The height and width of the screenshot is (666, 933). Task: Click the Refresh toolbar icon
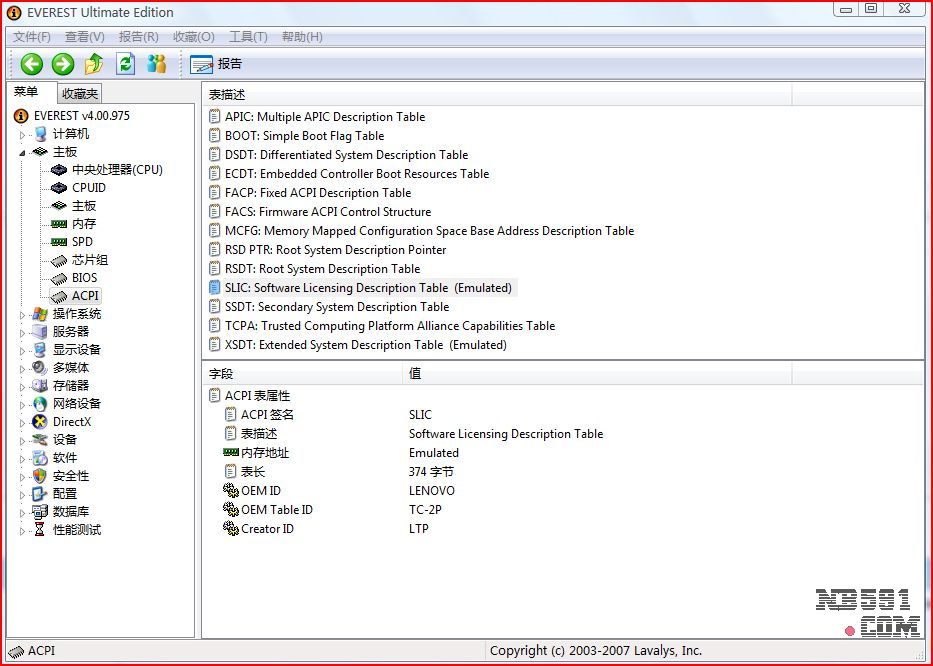(125, 64)
